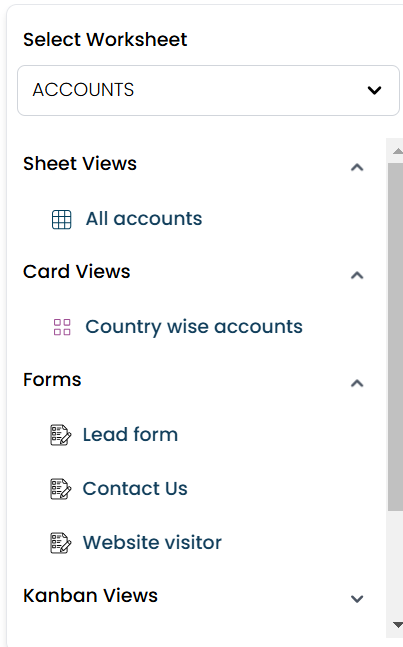Collapse the Card Views section chevron
Screen dimensions: 403x647
[x=357, y=275]
